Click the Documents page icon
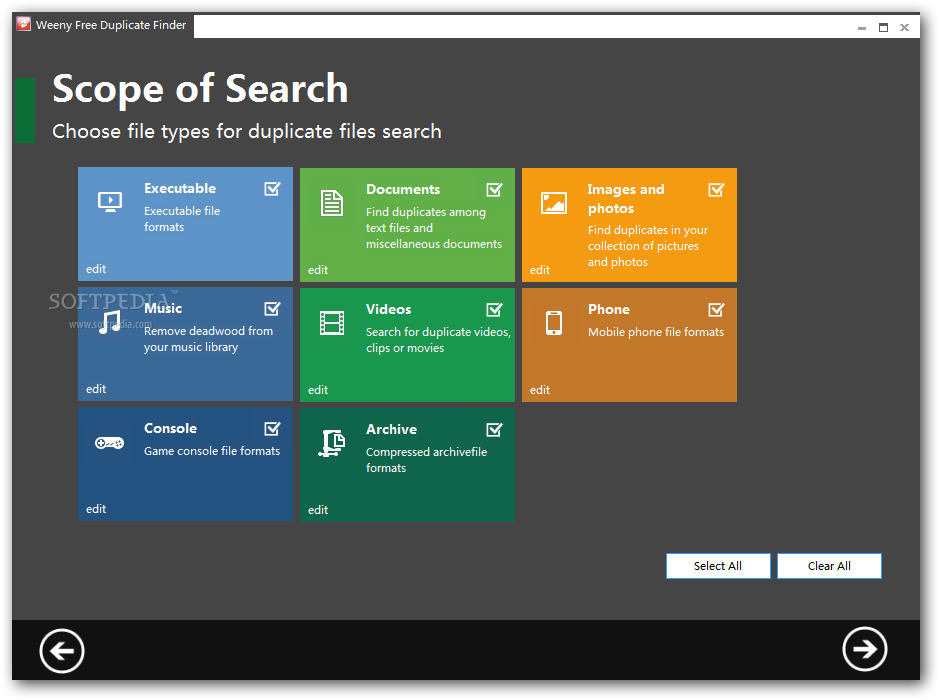940x700 pixels. click(332, 203)
